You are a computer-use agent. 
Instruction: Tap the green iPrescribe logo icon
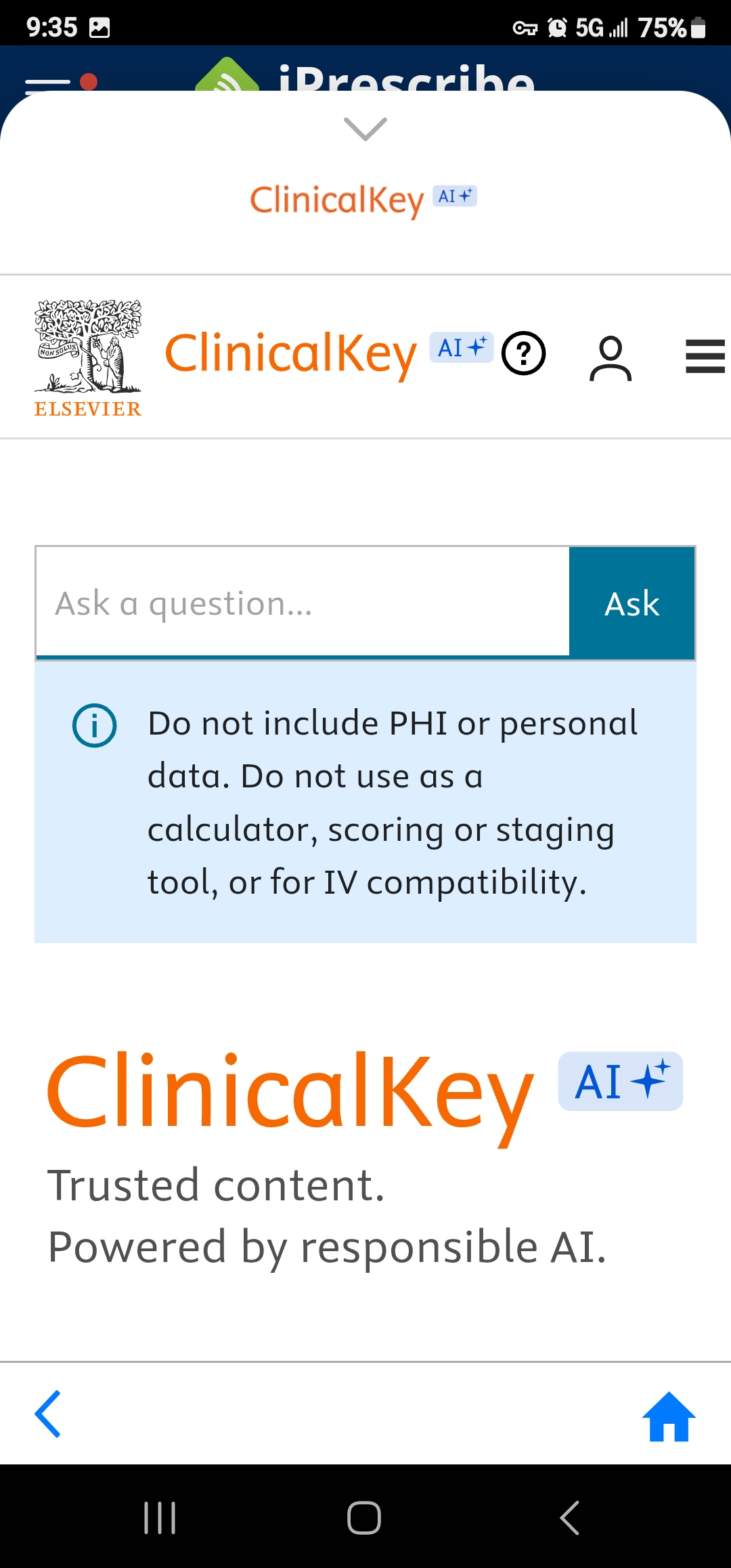coord(227,76)
